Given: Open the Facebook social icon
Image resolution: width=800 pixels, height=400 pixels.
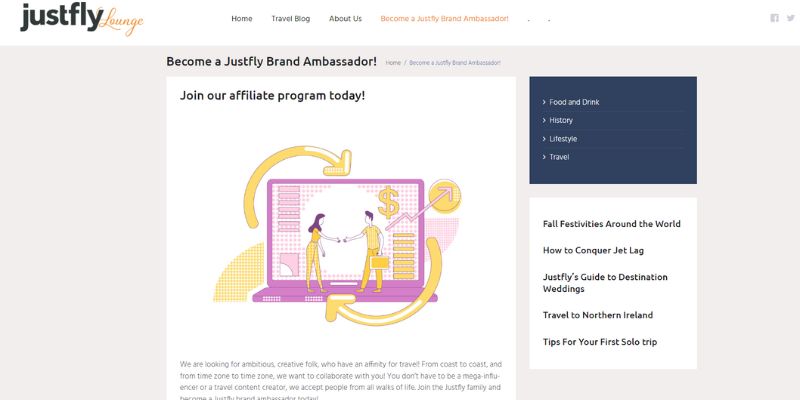Looking at the screenshot, I should click(x=774, y=18).
